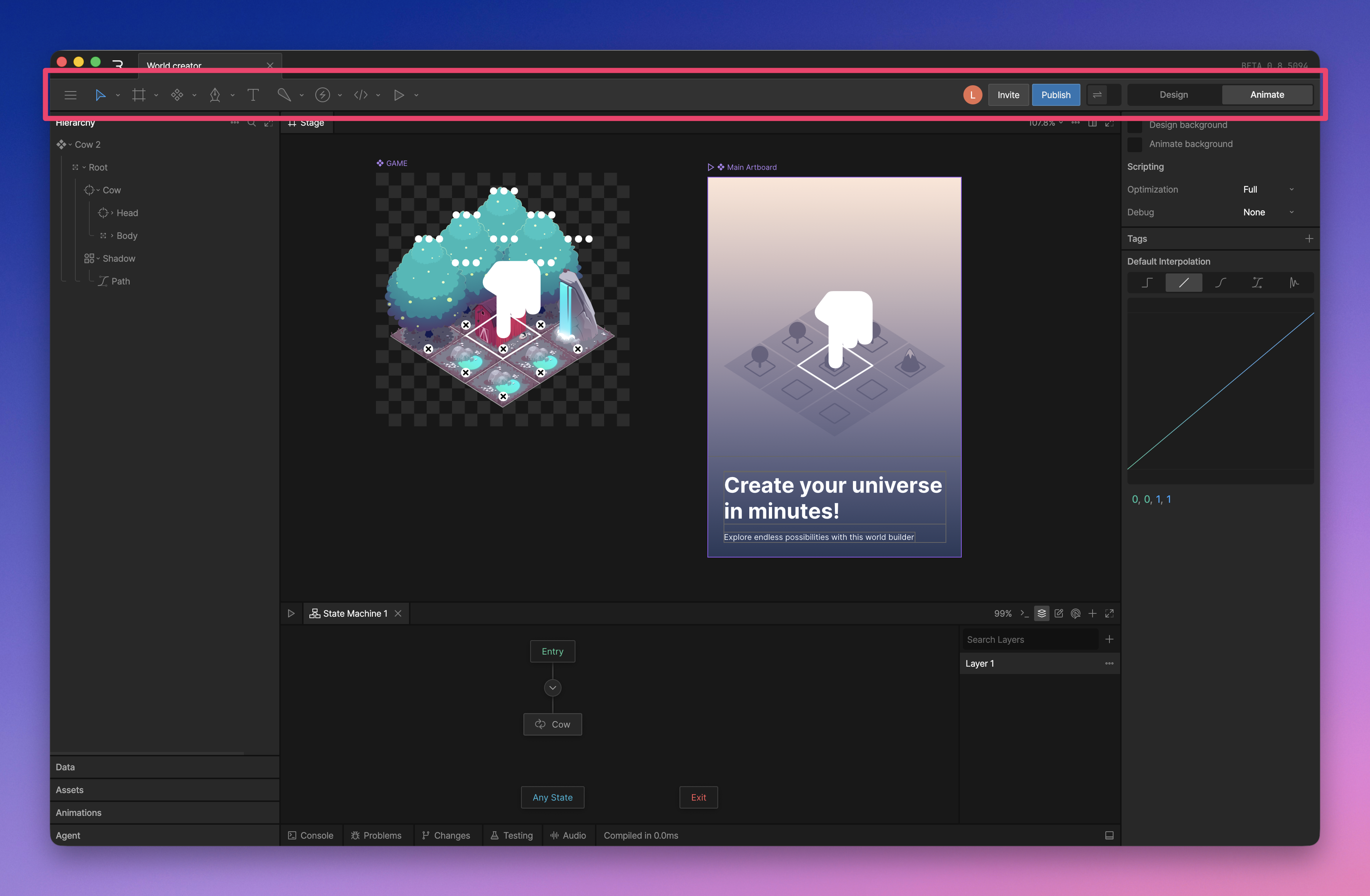1370x896 pixels.
Task: Open Layer 1 more options menu
Action: 1109,663
